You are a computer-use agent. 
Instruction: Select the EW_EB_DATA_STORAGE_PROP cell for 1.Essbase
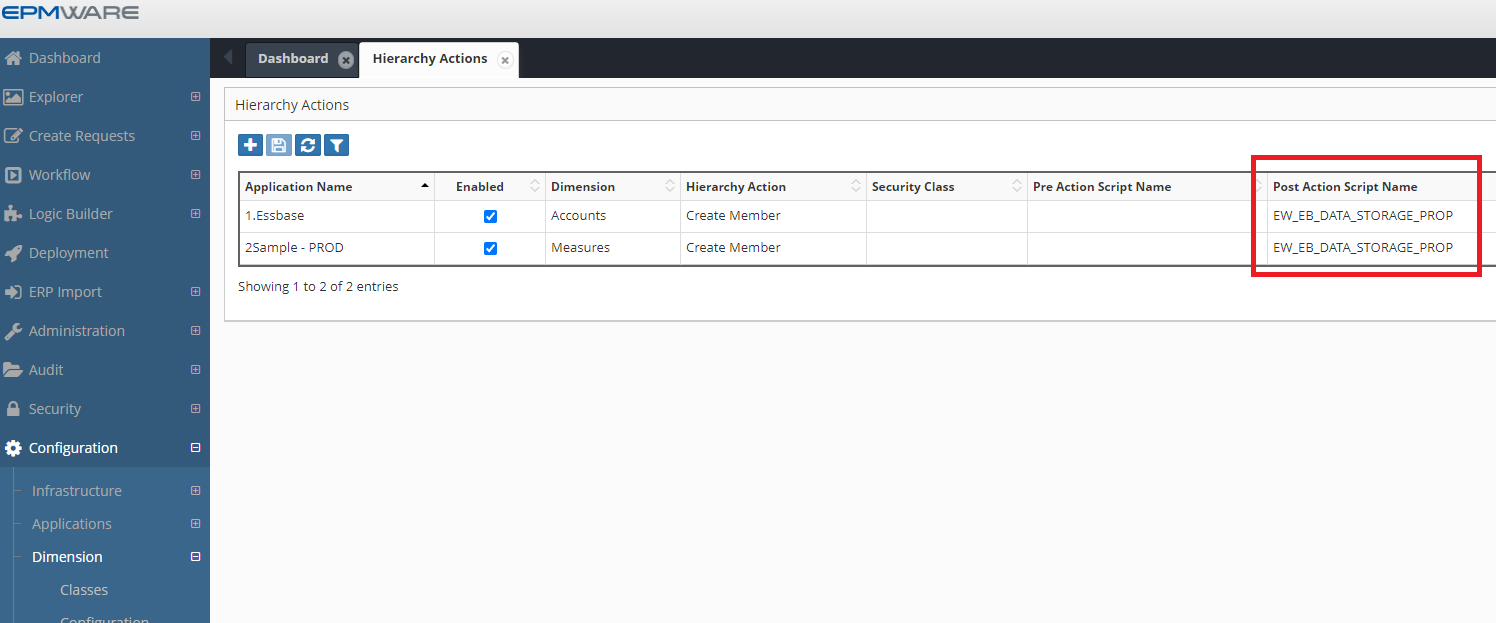pyautogui.click(x=1362, y=216)
